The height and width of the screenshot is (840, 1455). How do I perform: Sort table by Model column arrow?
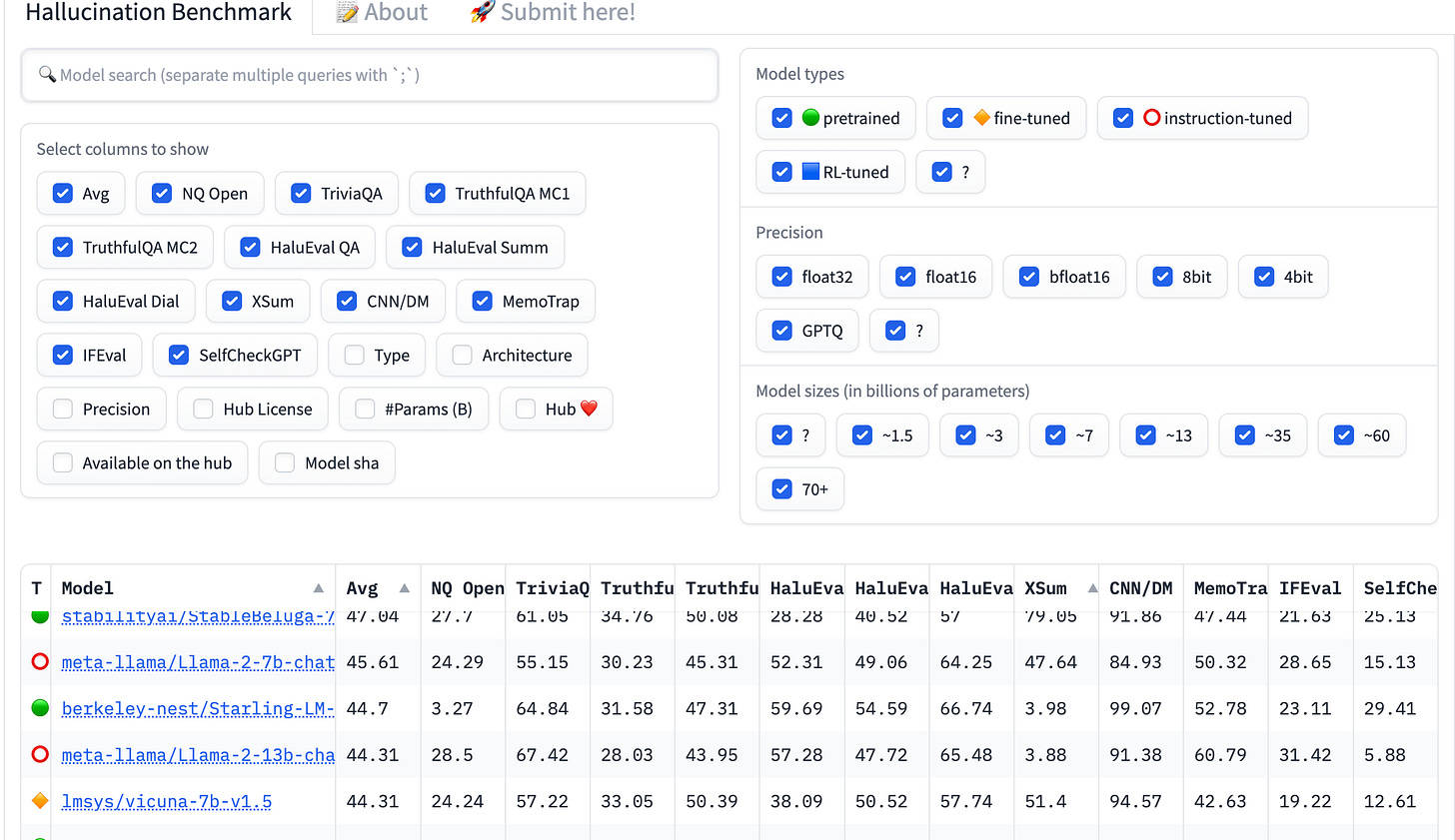[x=318, y=588]
